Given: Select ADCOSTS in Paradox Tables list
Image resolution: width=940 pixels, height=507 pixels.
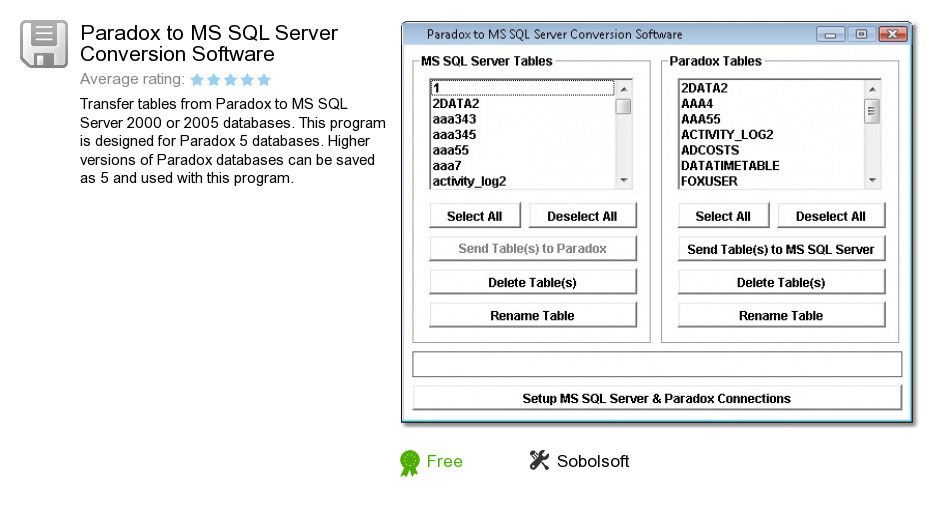Looking at the screenshot, I should 771,150.
